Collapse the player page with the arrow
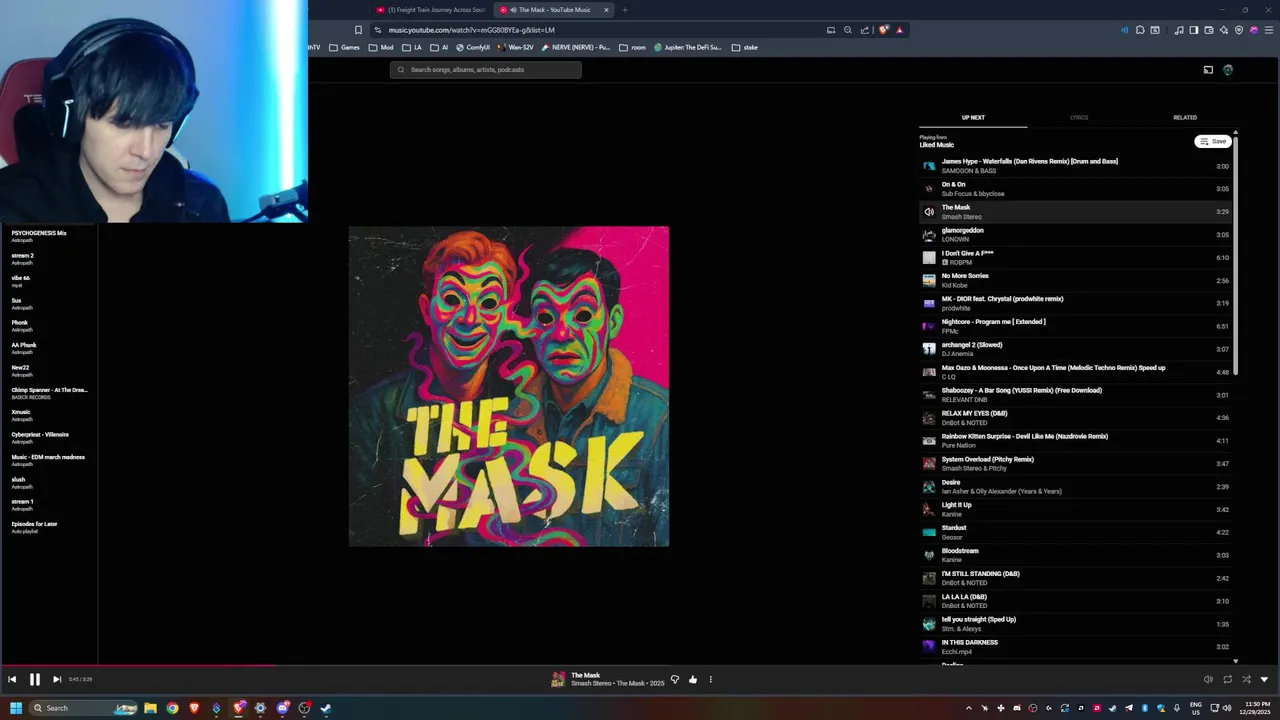Image resolution: width=1280 pixels, height=720 pixels. tap(1264, 679)
